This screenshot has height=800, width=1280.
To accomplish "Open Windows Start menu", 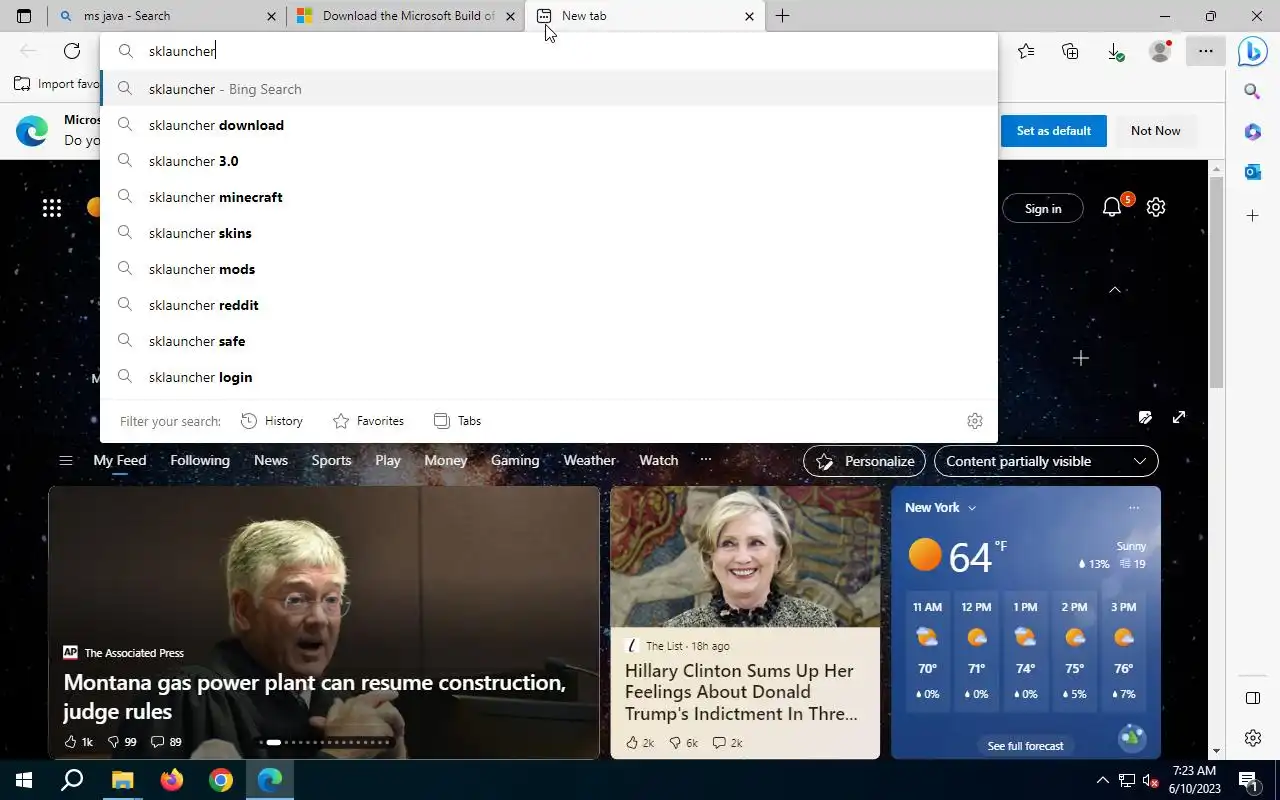I will coord(24,780).
